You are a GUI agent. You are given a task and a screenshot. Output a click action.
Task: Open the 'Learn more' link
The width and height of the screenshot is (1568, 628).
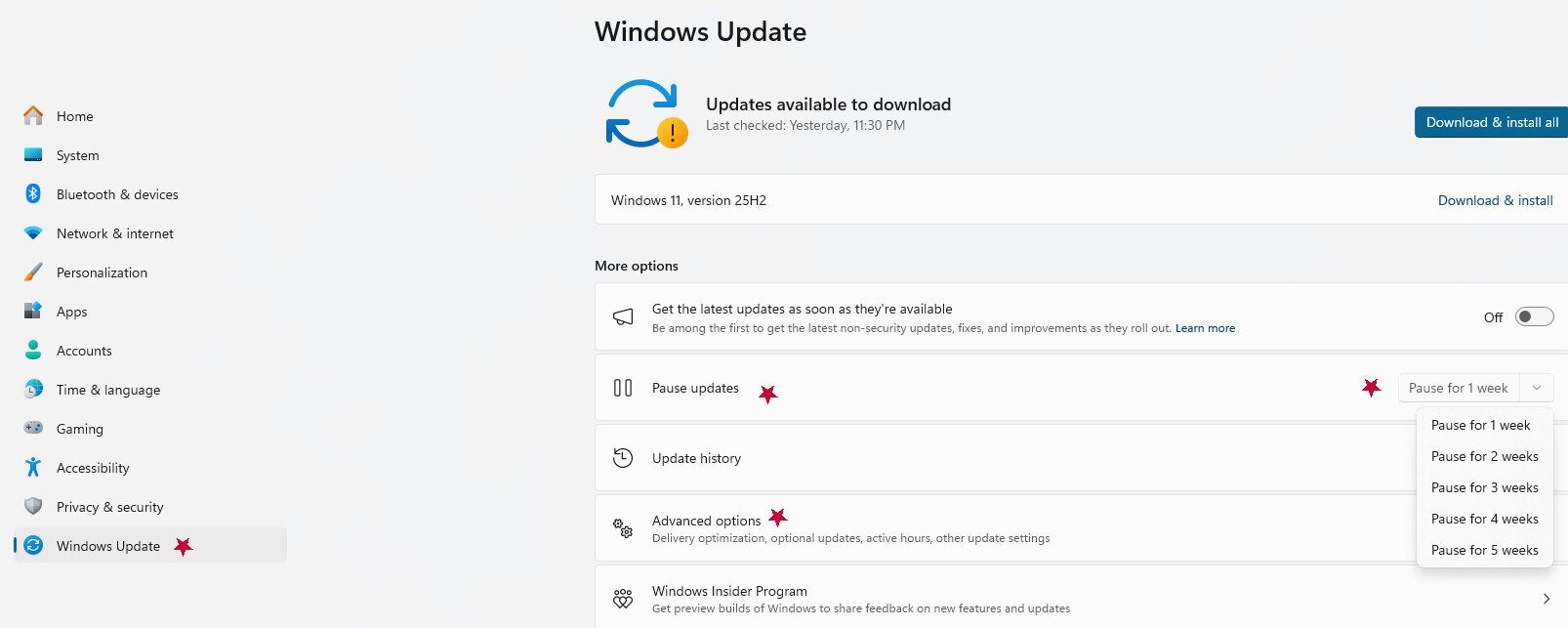click(1205, 328)
